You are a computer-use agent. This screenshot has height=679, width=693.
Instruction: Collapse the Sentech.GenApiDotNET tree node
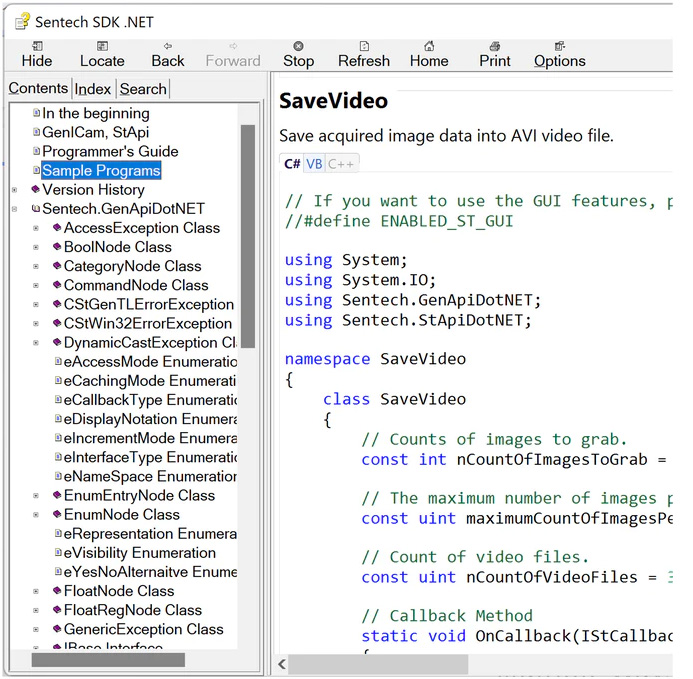click(14, 209)
